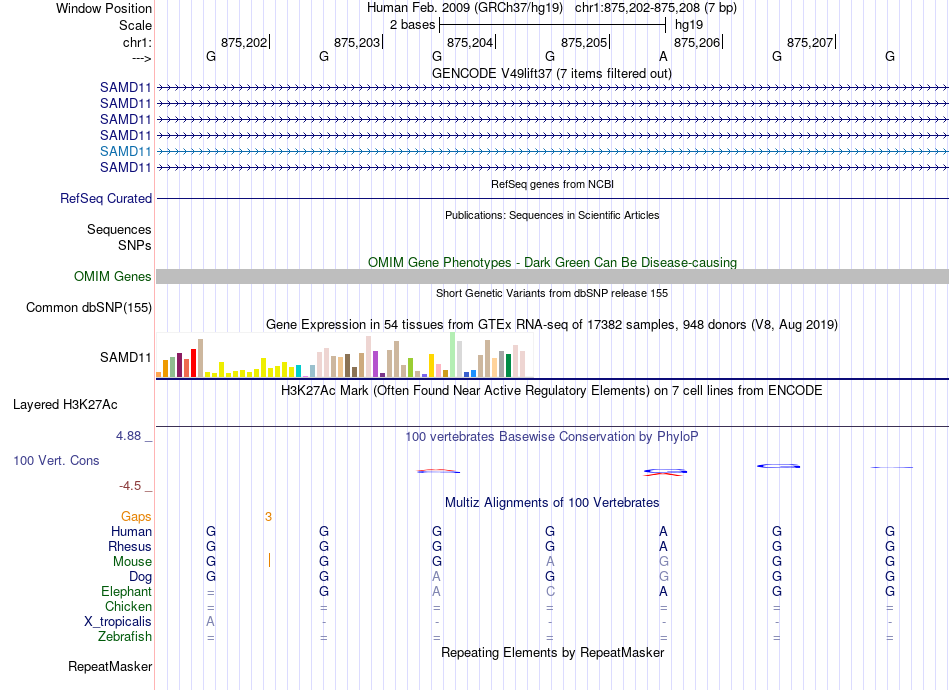950x690 pixels.
Task: Click the SNPs label under Sequences
Action: coord(135,245)
